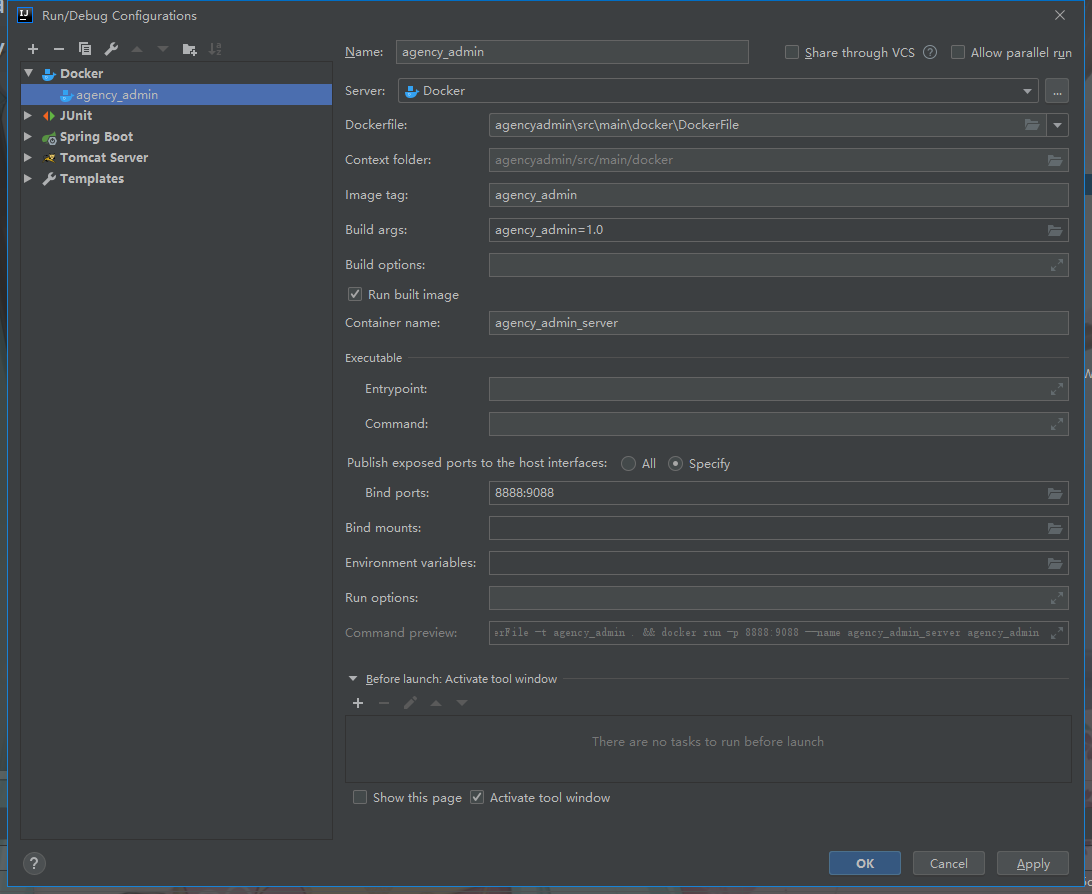1092x894 pixels.
Task: Add a new configuration with the plus icon
Action: point(33,49)
